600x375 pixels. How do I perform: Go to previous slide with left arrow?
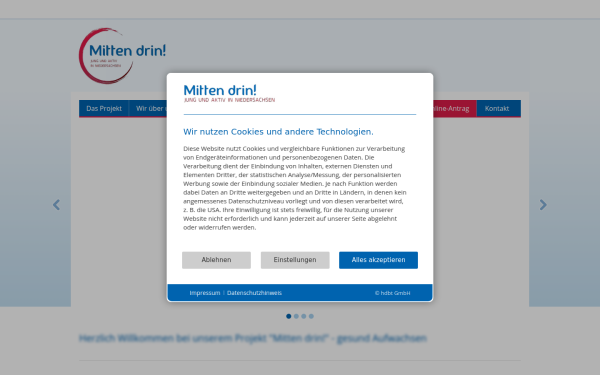pyautogui.click(x=56, y=205)
